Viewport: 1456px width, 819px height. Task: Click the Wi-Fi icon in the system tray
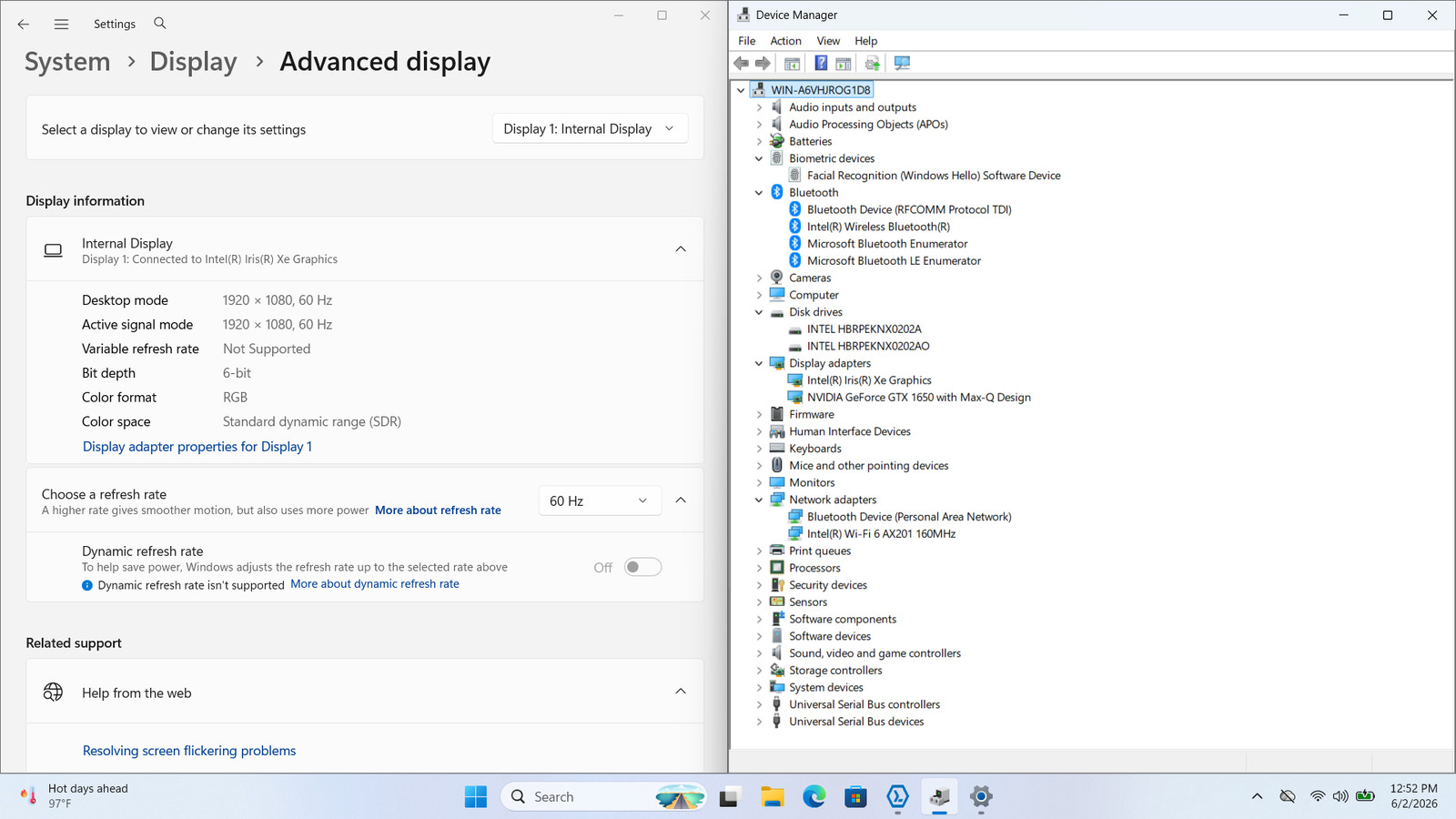1317,796
